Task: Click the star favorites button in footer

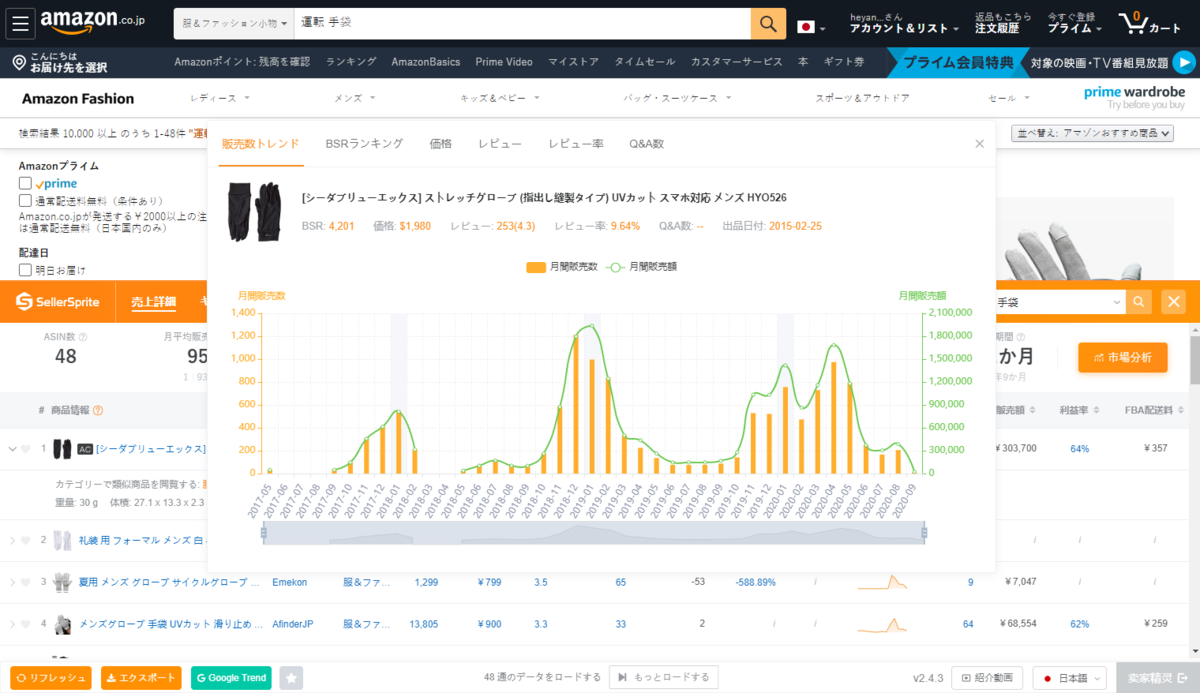Action: (291, 678)
